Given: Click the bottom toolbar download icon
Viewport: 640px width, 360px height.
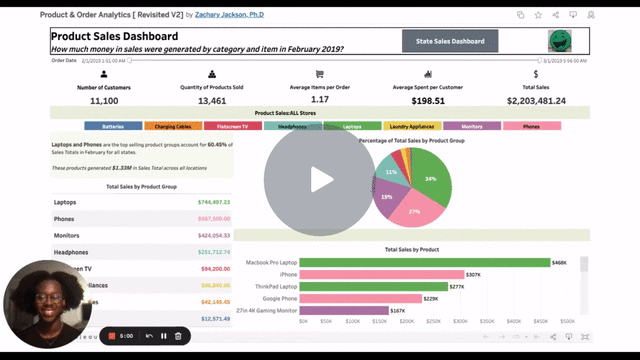Looking at the screenshot, I should point(569,337).
